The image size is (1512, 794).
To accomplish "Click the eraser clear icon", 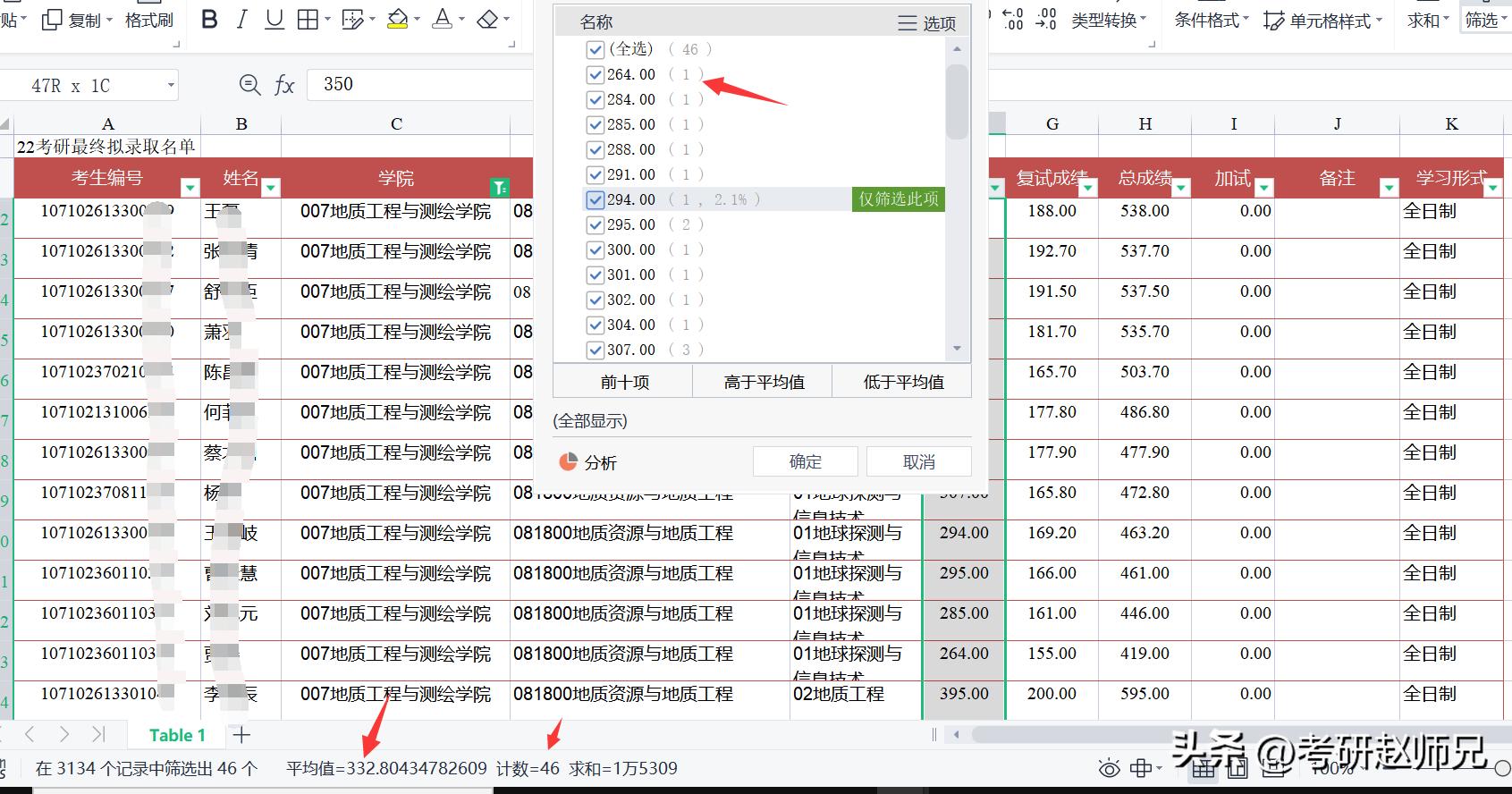I will [487, 20].
